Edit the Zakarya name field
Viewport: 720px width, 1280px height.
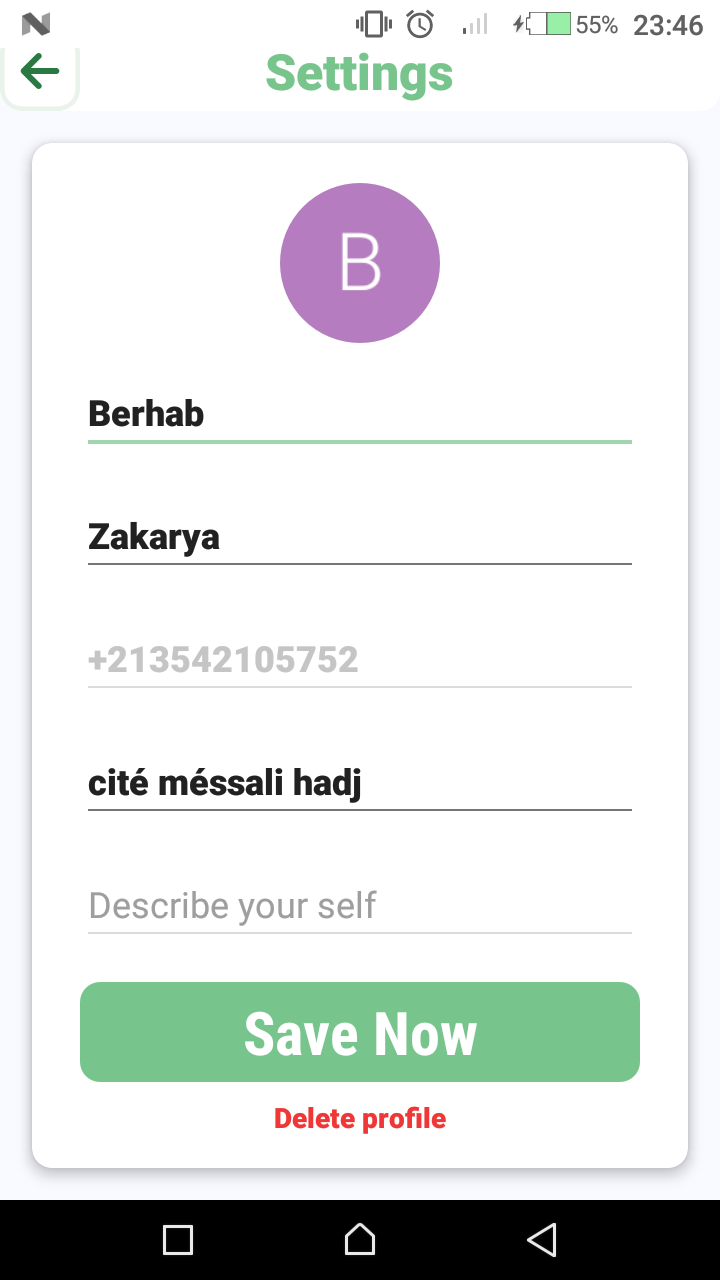360,537
